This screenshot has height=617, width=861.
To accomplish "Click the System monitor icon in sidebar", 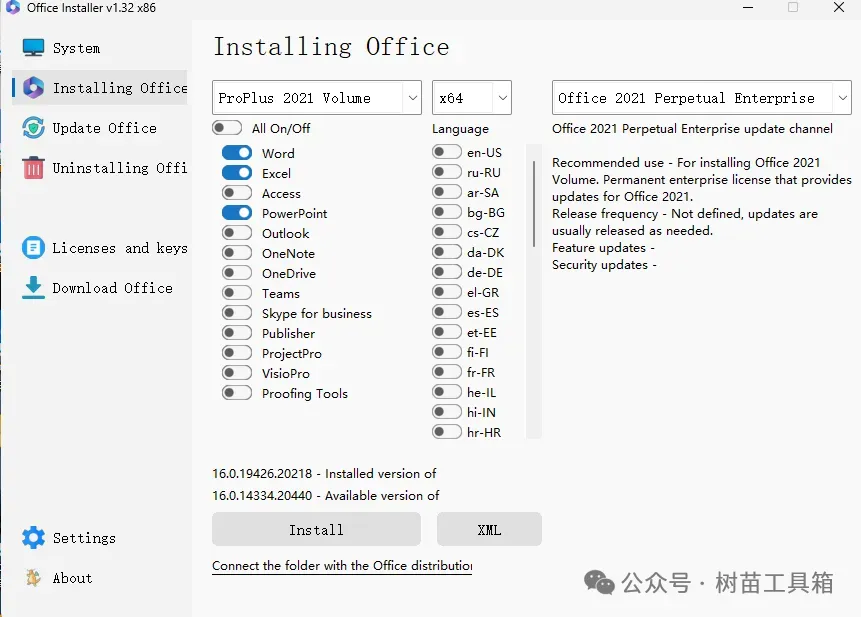I will [x=34, y=48].
